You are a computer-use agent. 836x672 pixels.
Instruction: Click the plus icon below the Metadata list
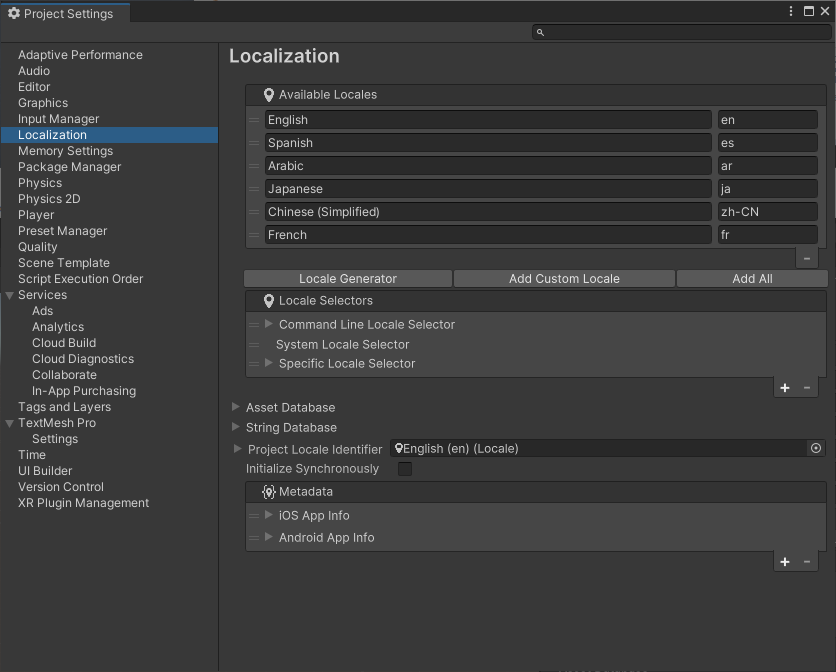785,561
